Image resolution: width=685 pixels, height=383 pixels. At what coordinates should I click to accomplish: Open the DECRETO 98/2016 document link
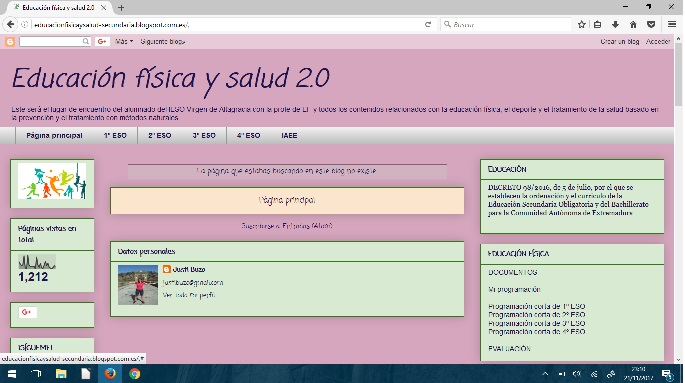[x=568, y=200]
